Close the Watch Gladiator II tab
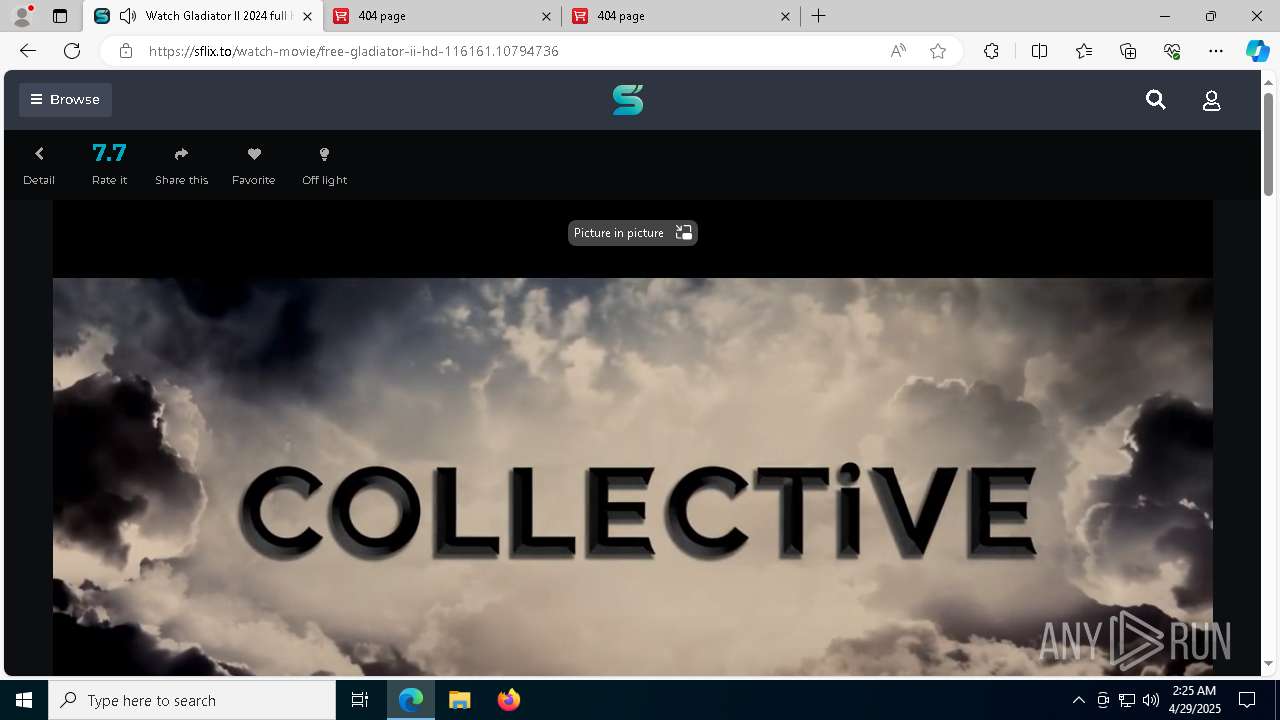 pyautogui.click(x=307, y=16)
